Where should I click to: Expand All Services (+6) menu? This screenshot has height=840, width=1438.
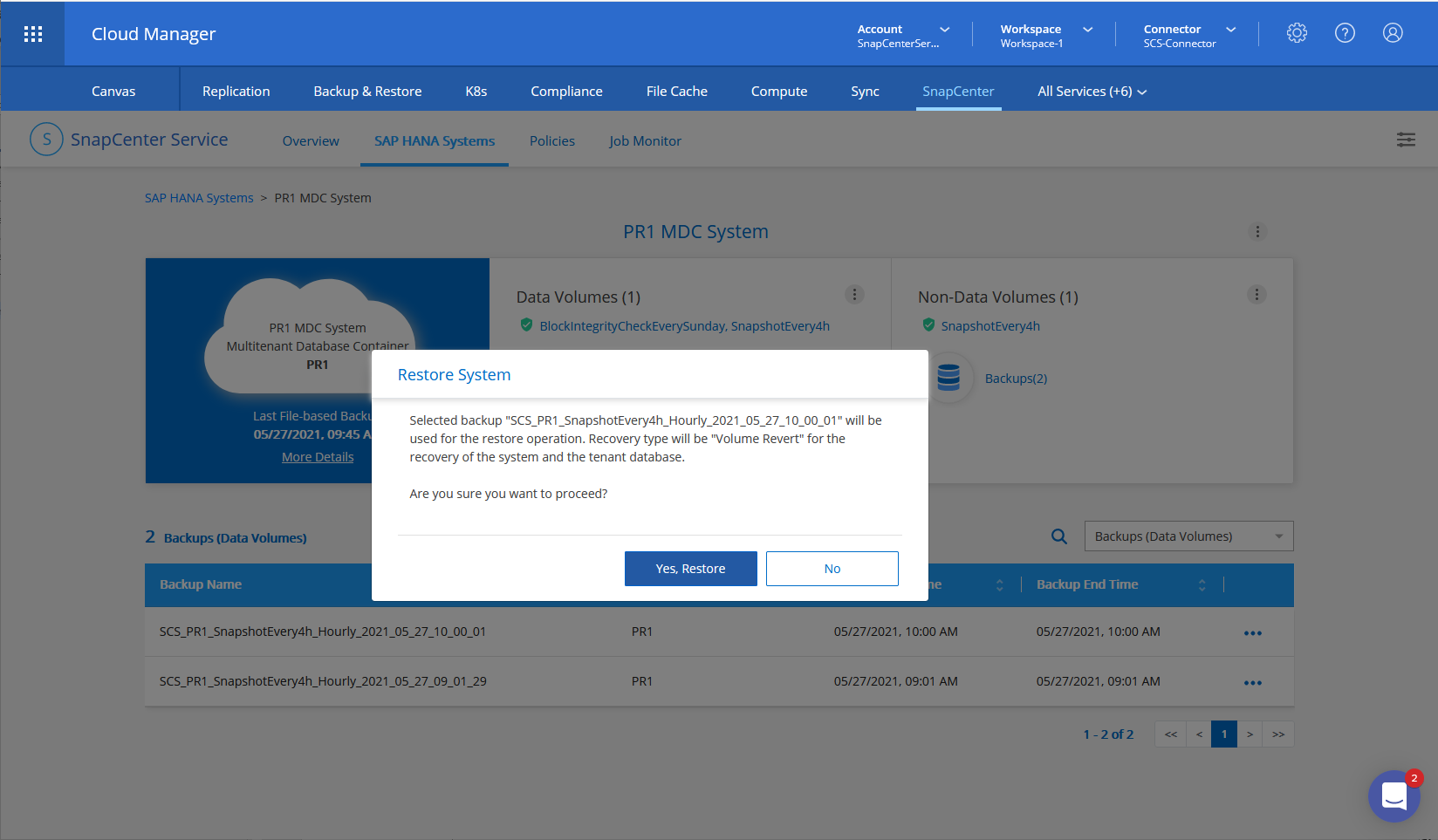[1092, 92]
